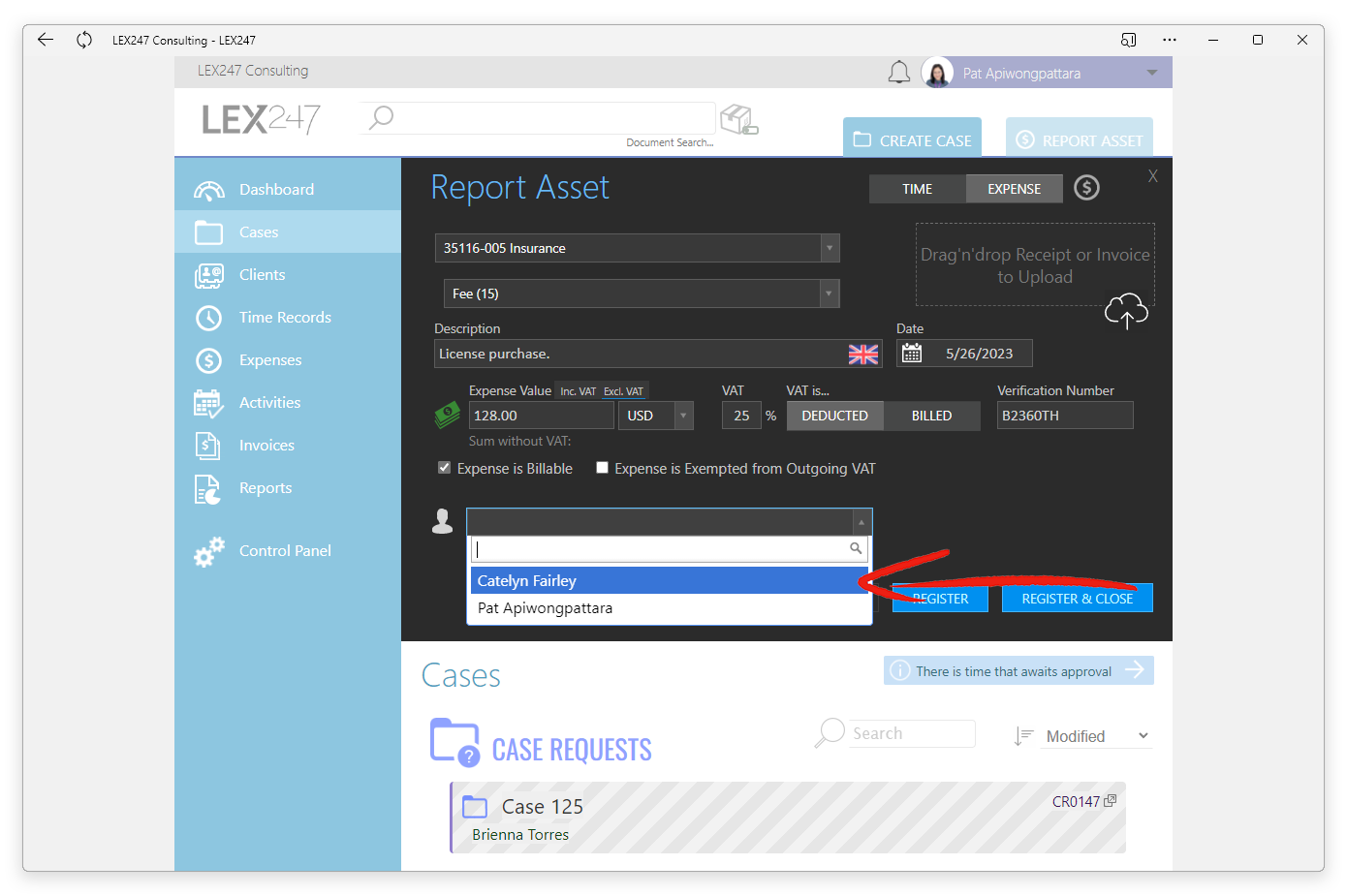Viewport: 1347px width, 896px height.
Task: Click the Control Panel gears icon
Action: [x=209, y=551]
